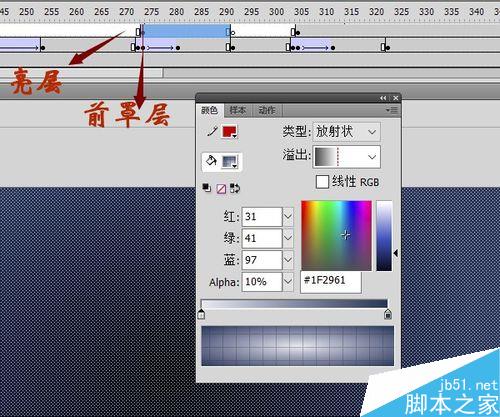Switch to the 样本 tab
Screen dimensions: 500x417
(238, 110)
